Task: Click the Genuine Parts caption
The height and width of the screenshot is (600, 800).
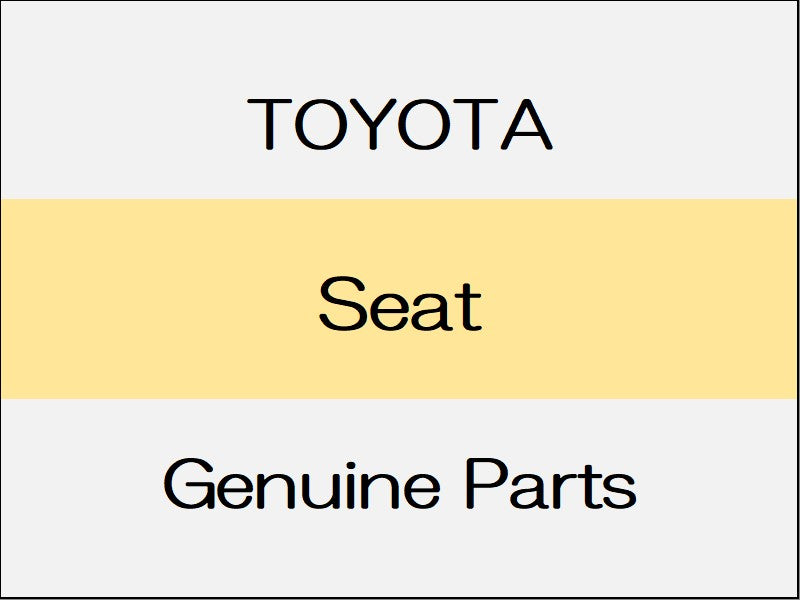Action: [400, 488]
